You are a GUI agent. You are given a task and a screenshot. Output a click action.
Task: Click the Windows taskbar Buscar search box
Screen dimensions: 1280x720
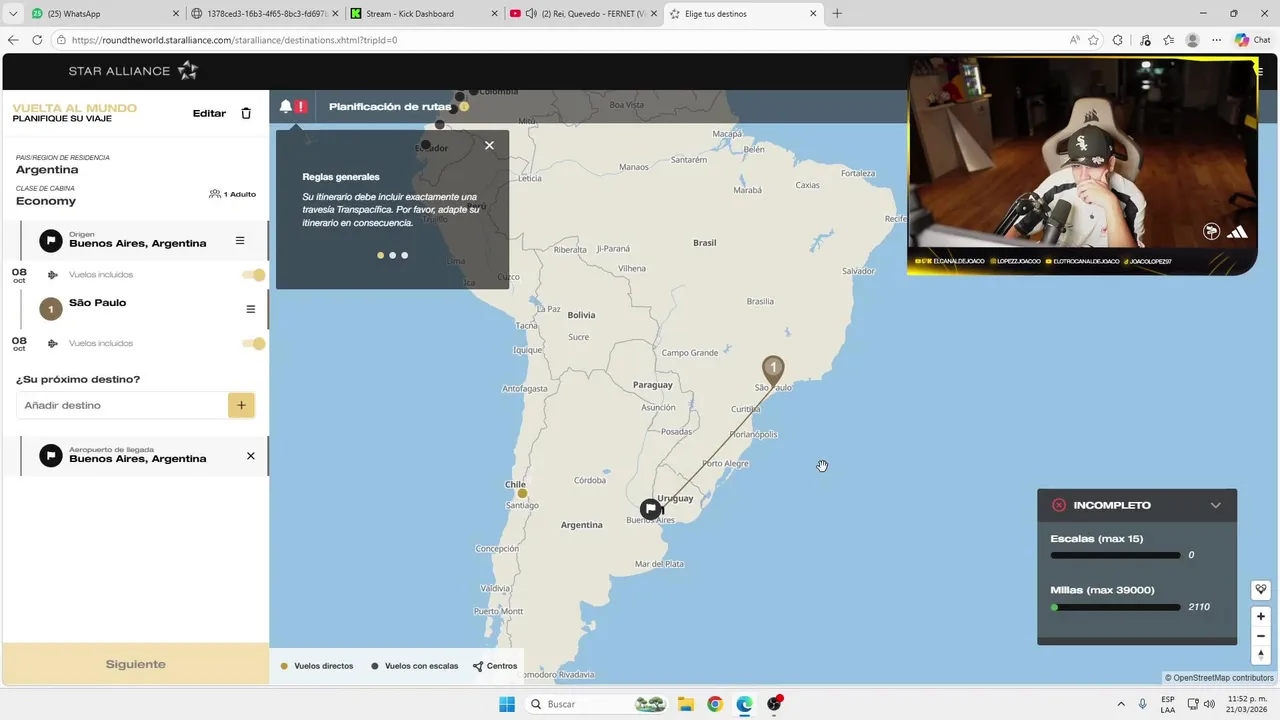coord(597,704)
